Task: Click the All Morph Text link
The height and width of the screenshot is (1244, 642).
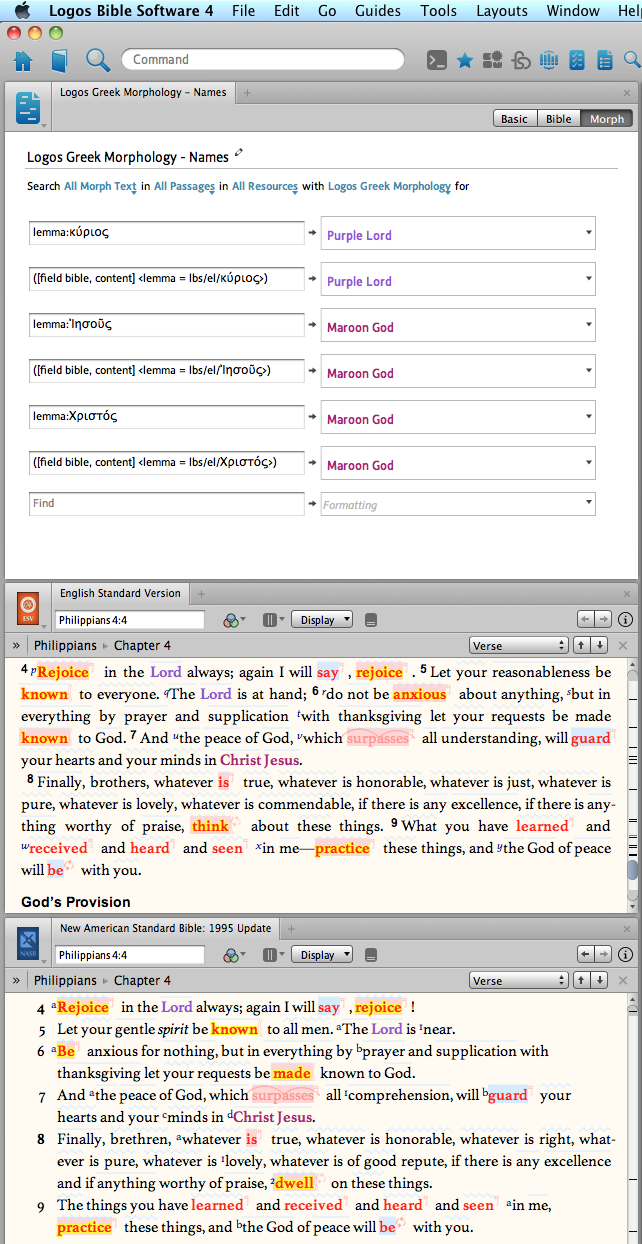Action: 100,186
